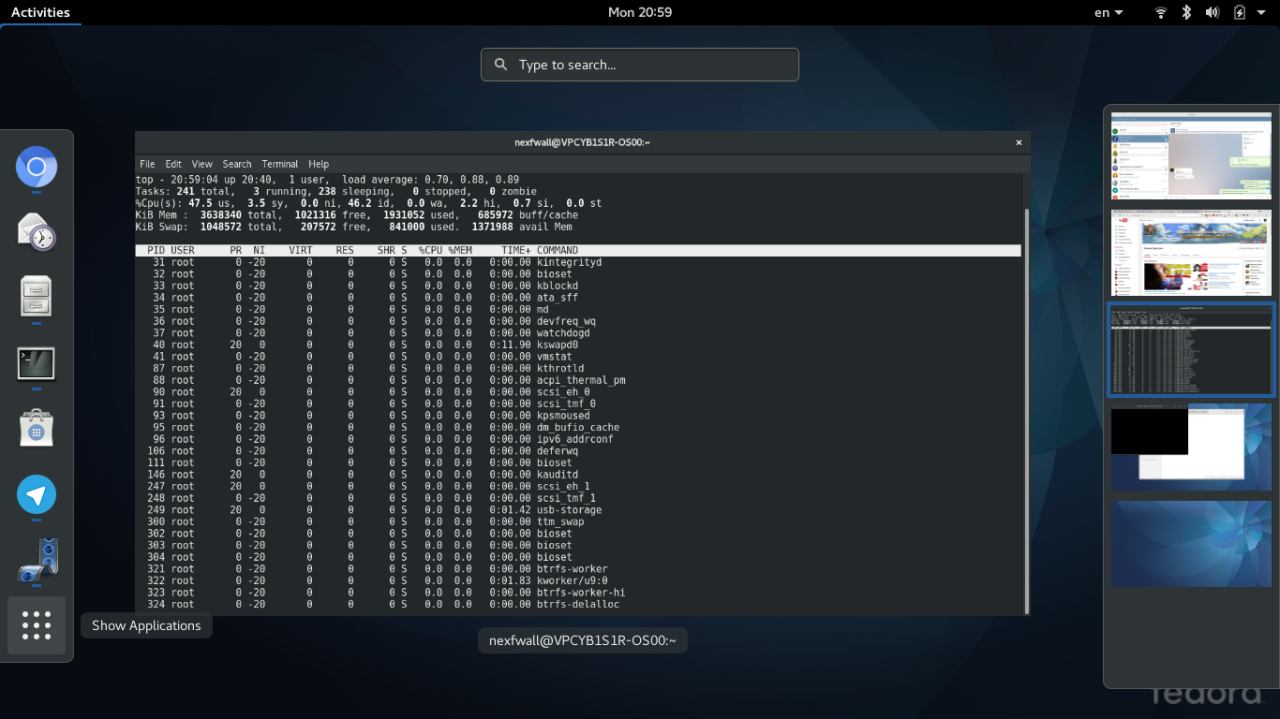The width and height of the screenshot is (1280, 719).
Task: Open the terminal Help menu
Action: coord(318,164)
